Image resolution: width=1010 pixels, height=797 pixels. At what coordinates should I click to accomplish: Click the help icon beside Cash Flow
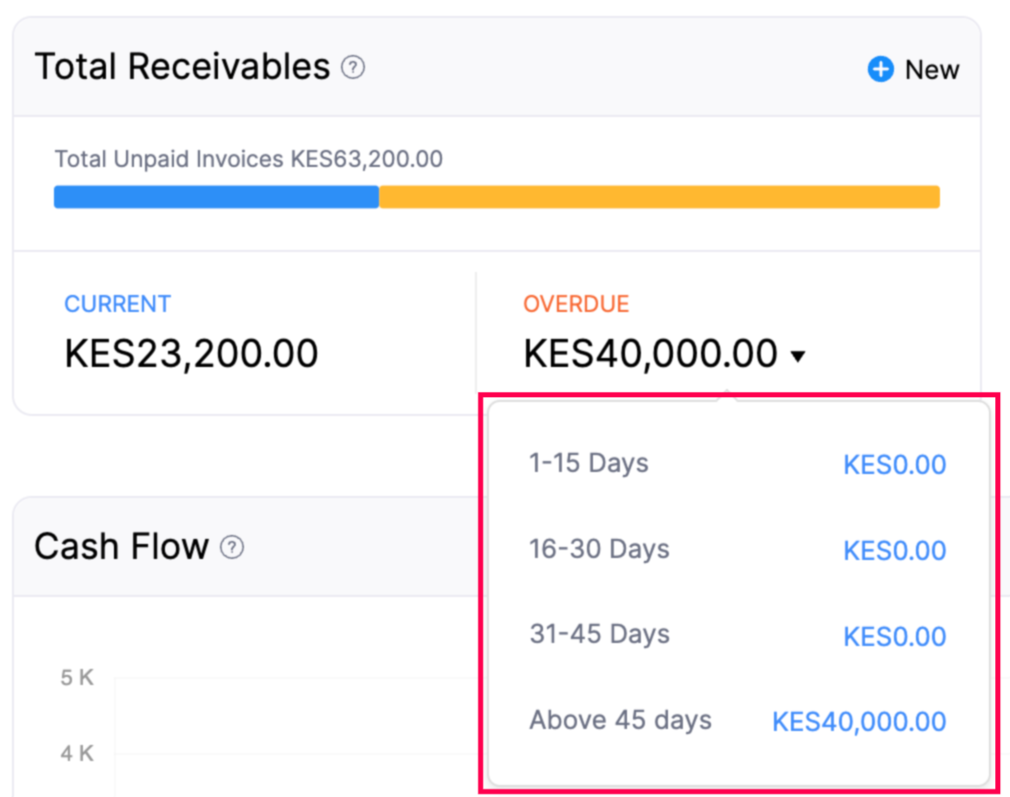[233, 547]
